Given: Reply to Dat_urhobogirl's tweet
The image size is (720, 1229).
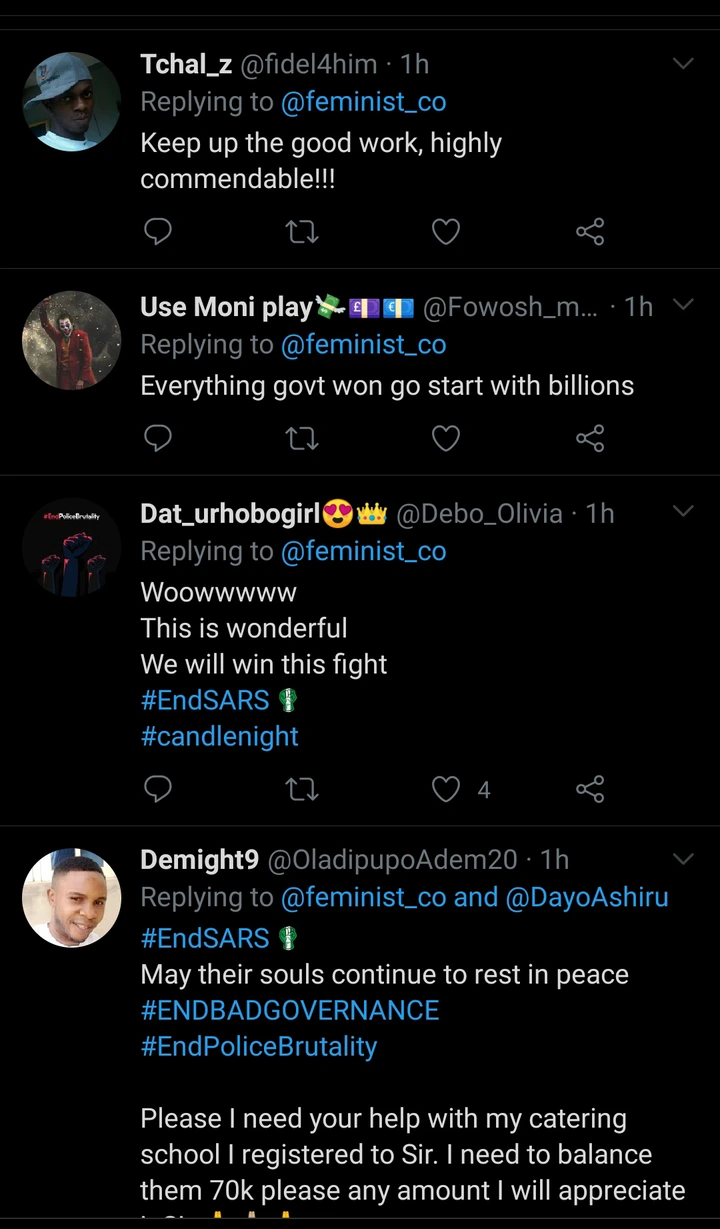Looking at the screenshot, I should [158, 790].
